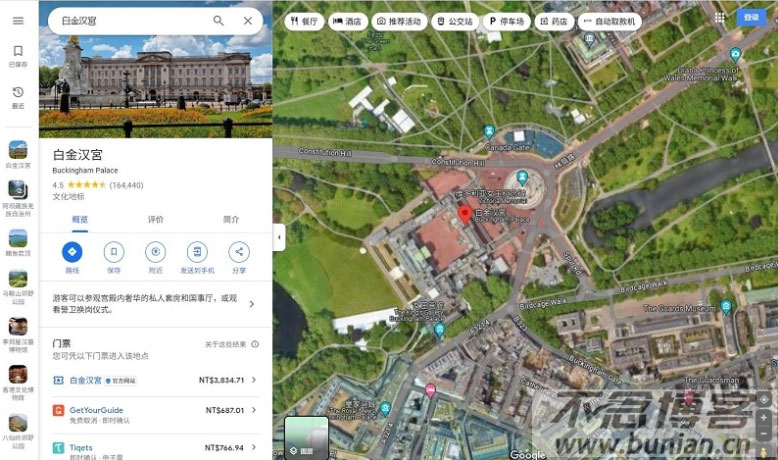This screenshot has width=778, height=460.
Task: Click Princess of Wales Memorial Walk marker
Action: click(x=735, y=54)
